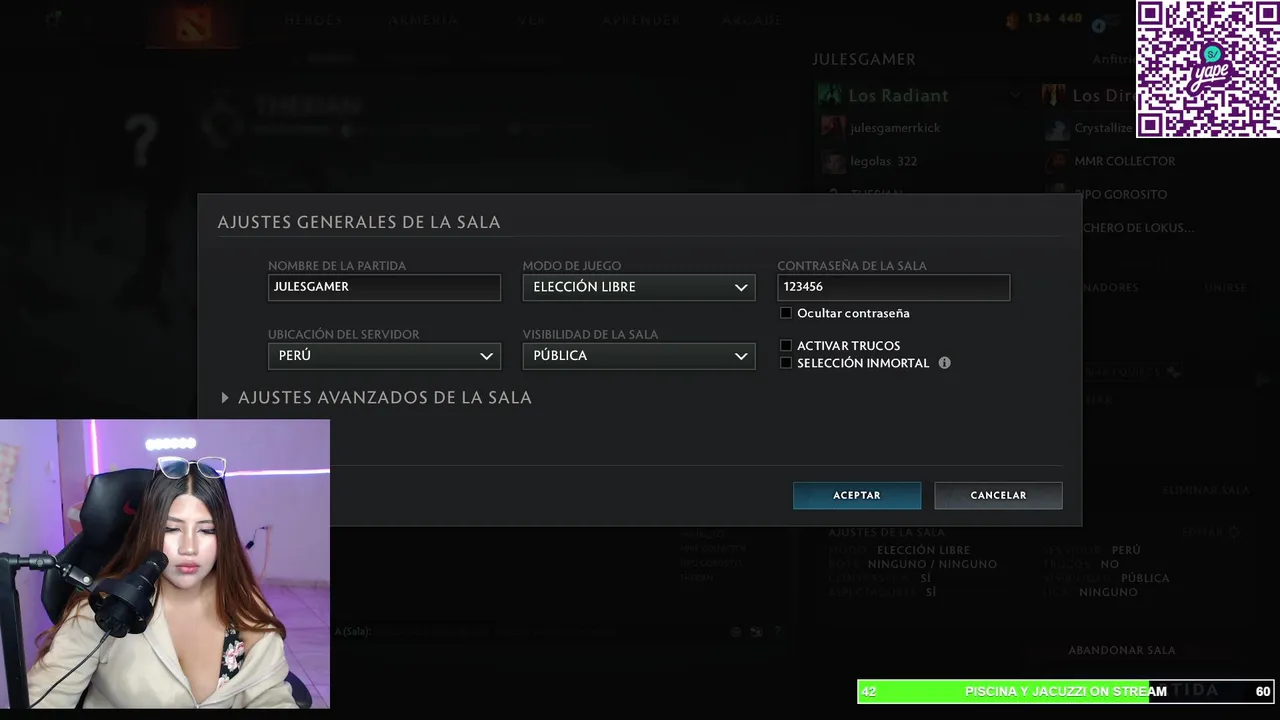
Task: Click the Editar lobby settings link
Action: coord(1203,532)
